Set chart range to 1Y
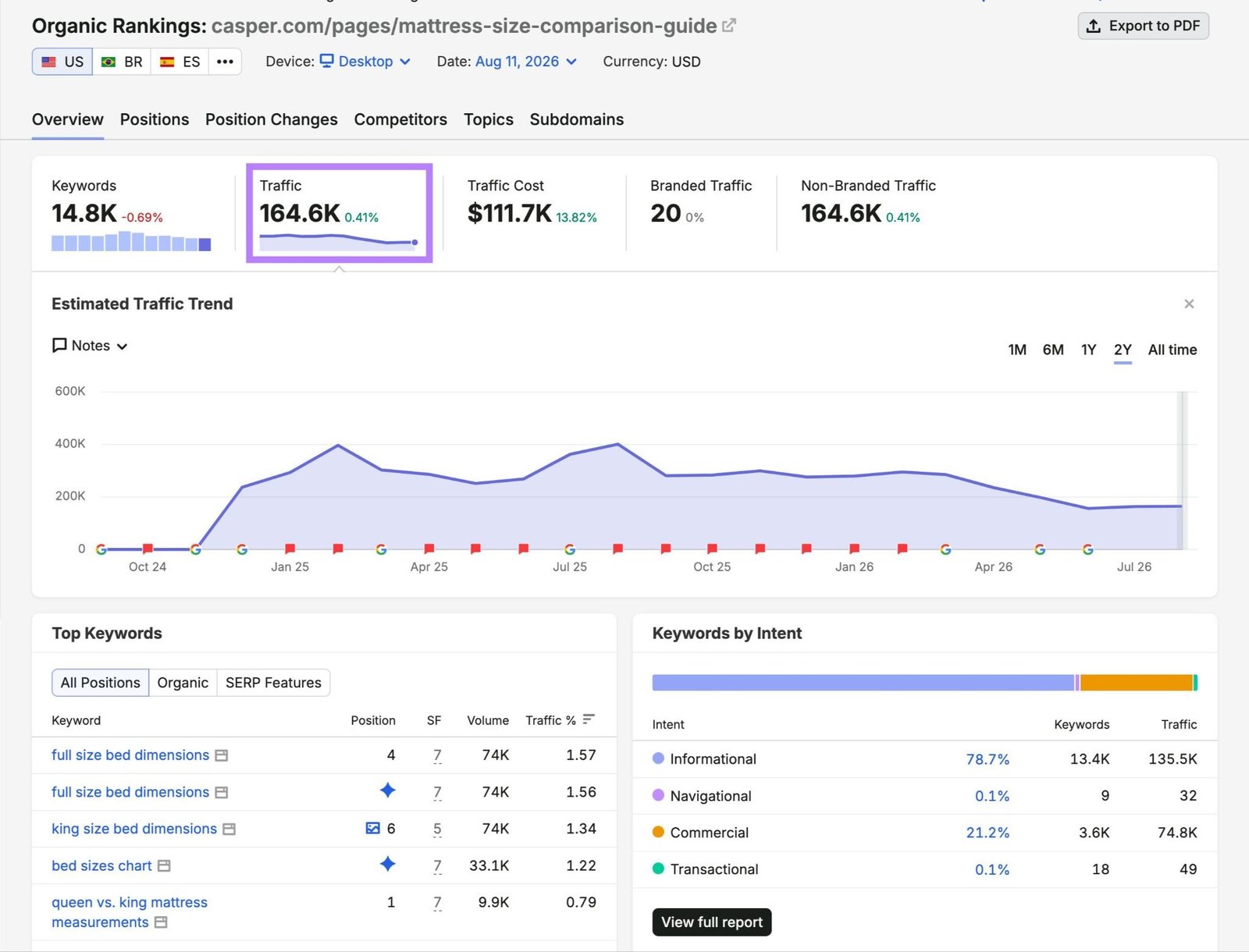 [x=1088, y=350]
